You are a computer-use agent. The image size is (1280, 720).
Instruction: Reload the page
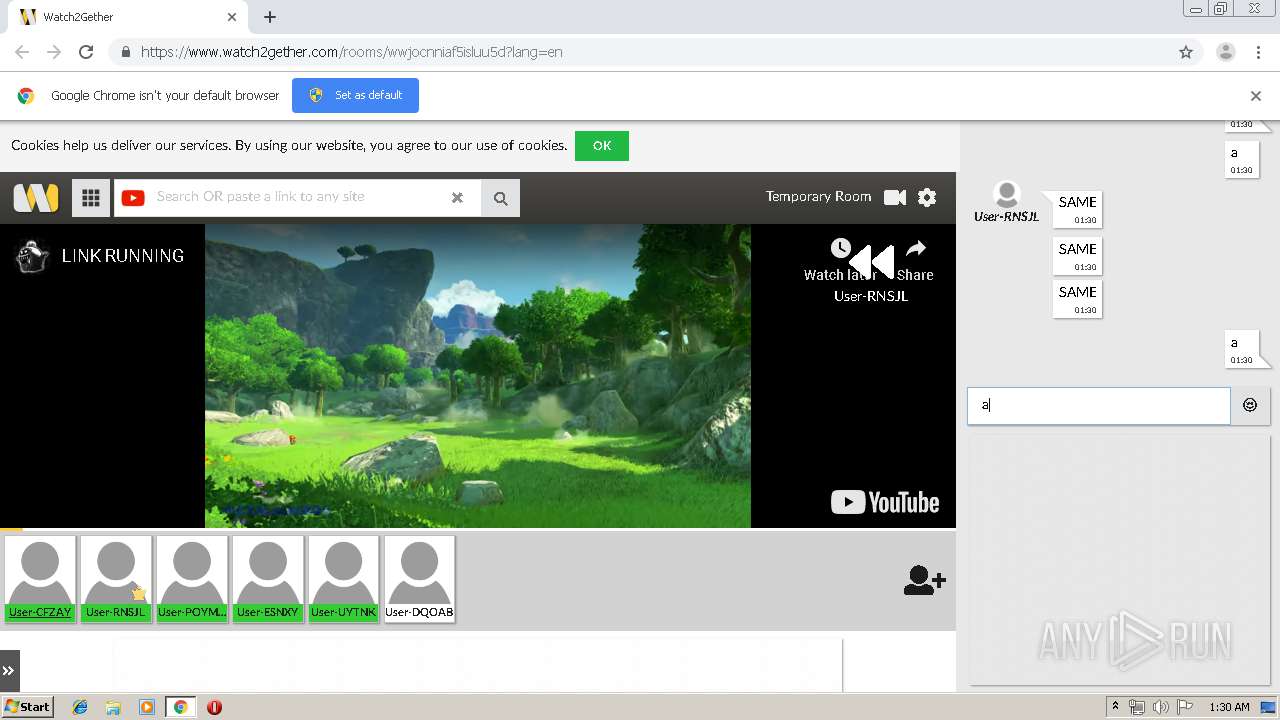point(86,52)
